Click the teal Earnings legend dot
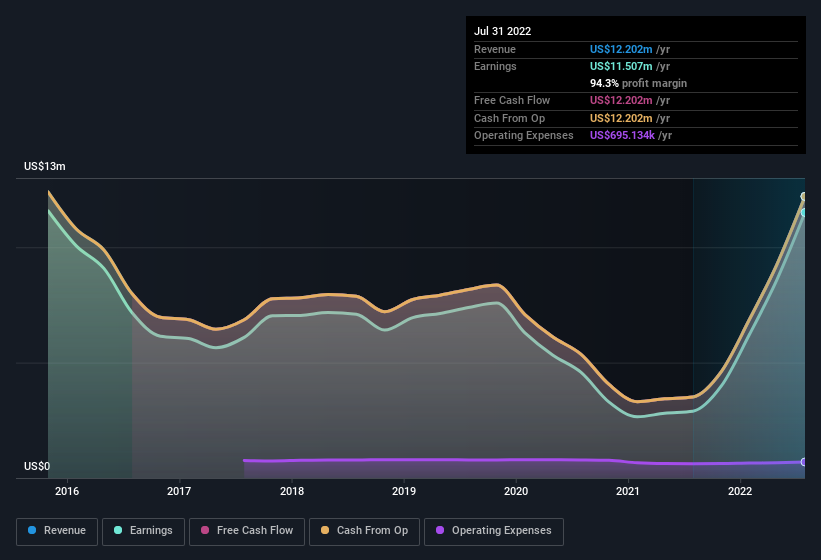 point(118,530)
